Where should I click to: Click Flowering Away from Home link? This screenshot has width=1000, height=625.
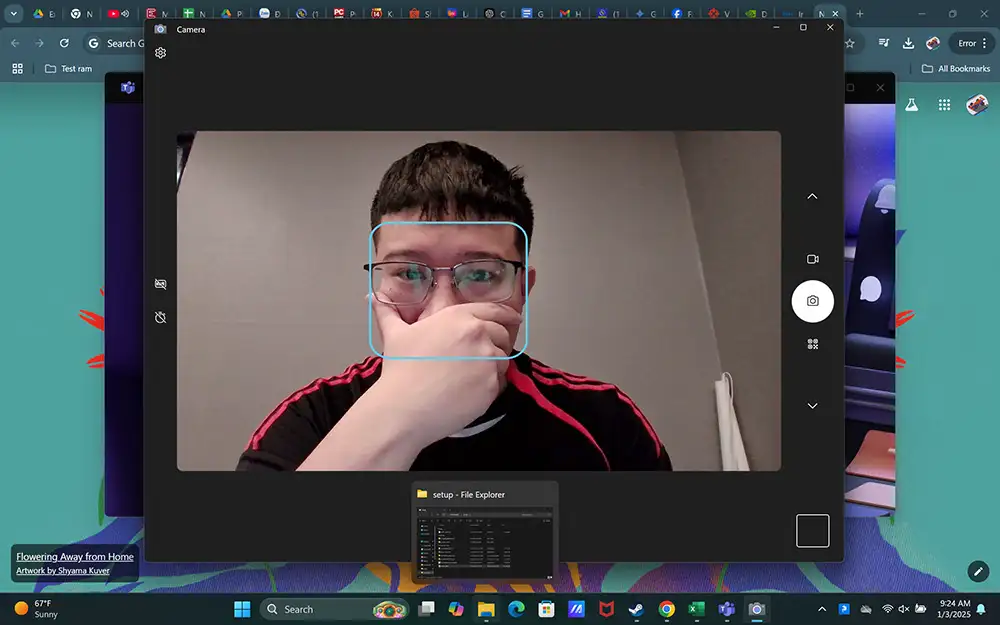click(x=75, y=557)
